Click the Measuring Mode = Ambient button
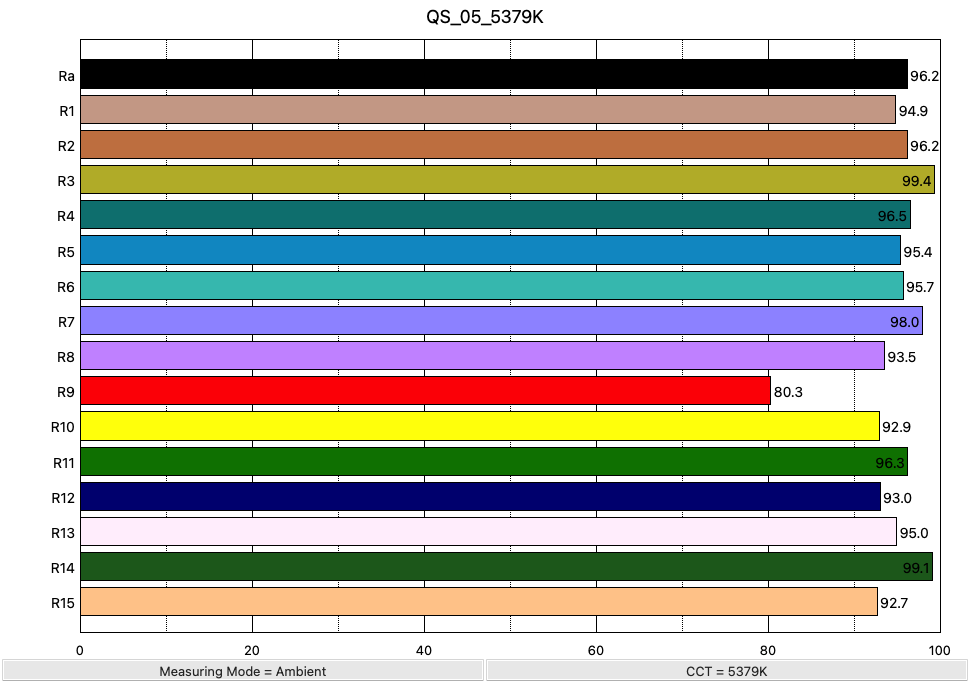 click(242, 671)
